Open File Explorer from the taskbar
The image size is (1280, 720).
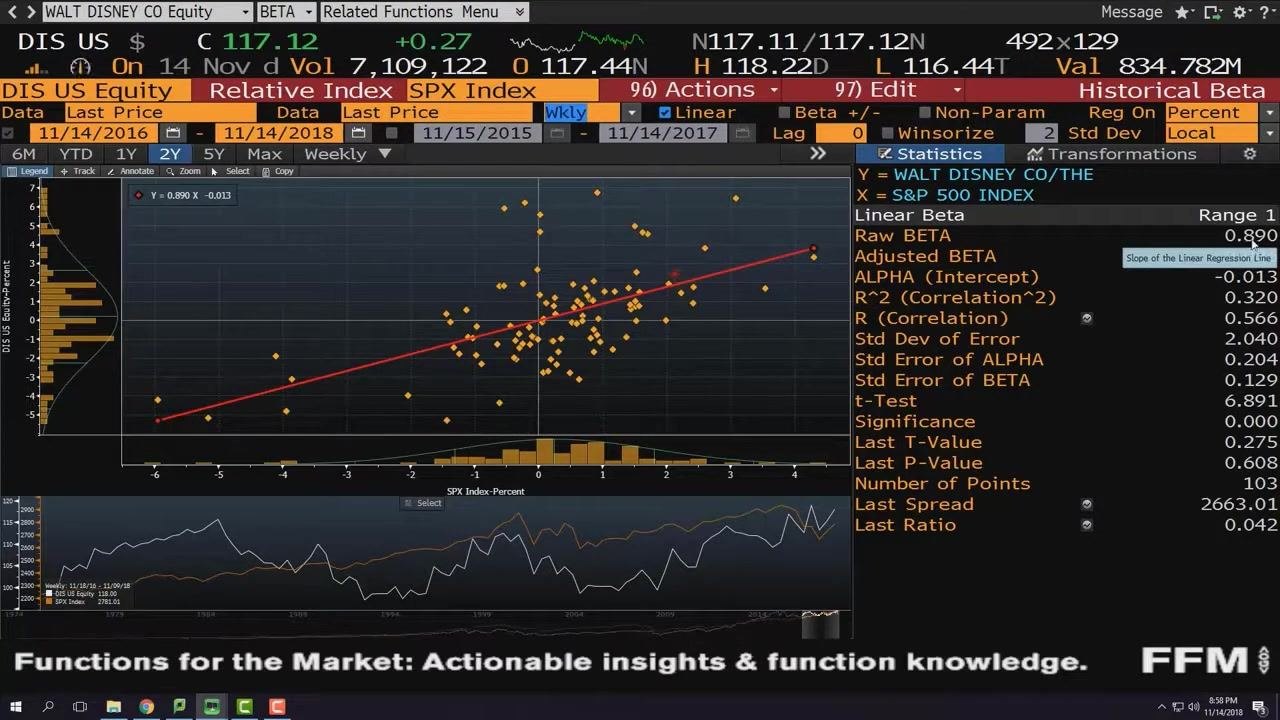point(113,707)
